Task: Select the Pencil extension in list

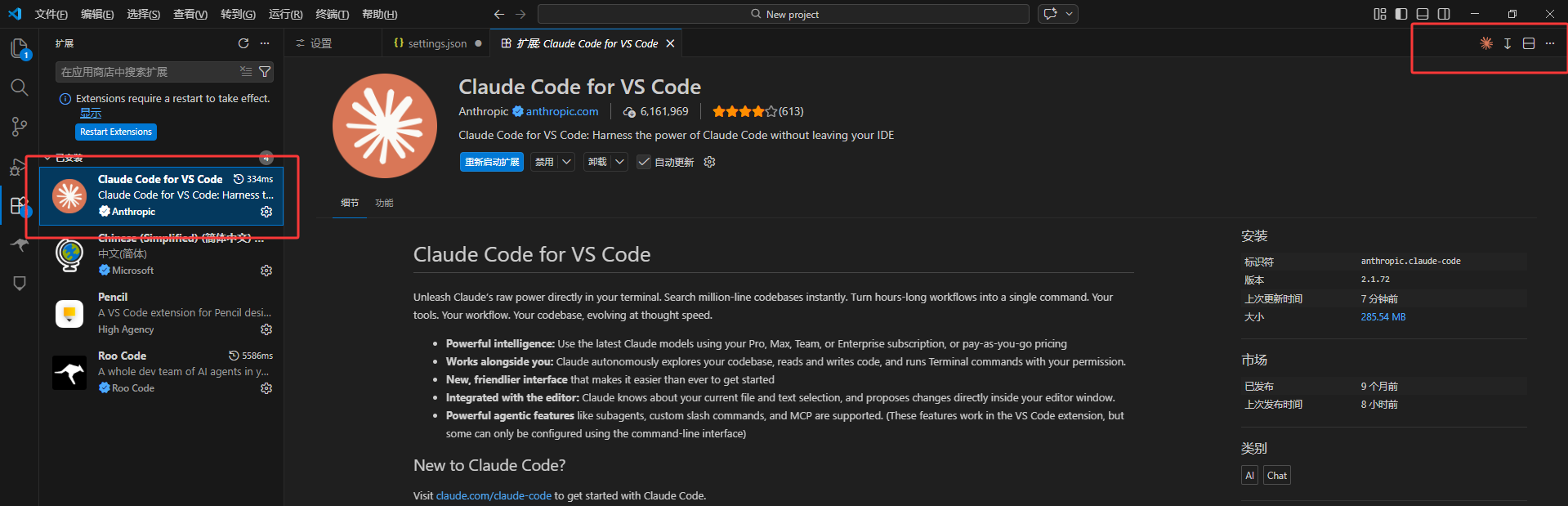Action: click(162, 313)
